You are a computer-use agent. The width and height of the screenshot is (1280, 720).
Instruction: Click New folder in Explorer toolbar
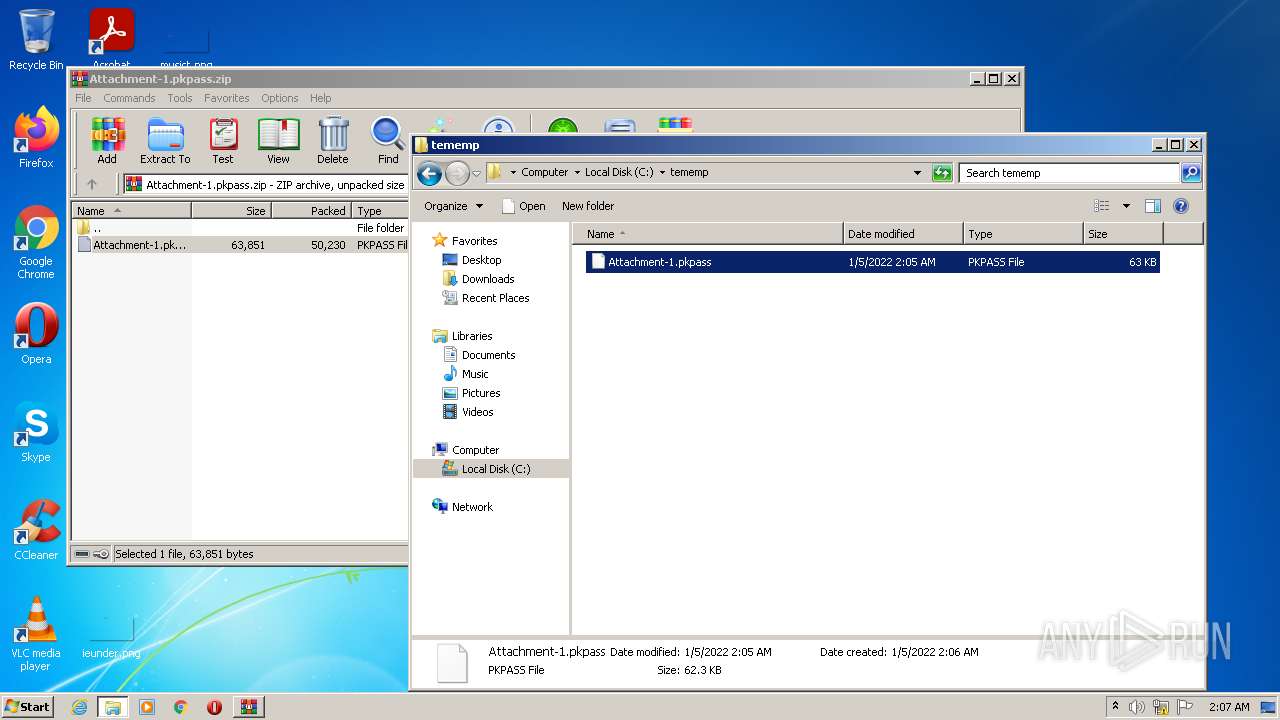point(588,206)
